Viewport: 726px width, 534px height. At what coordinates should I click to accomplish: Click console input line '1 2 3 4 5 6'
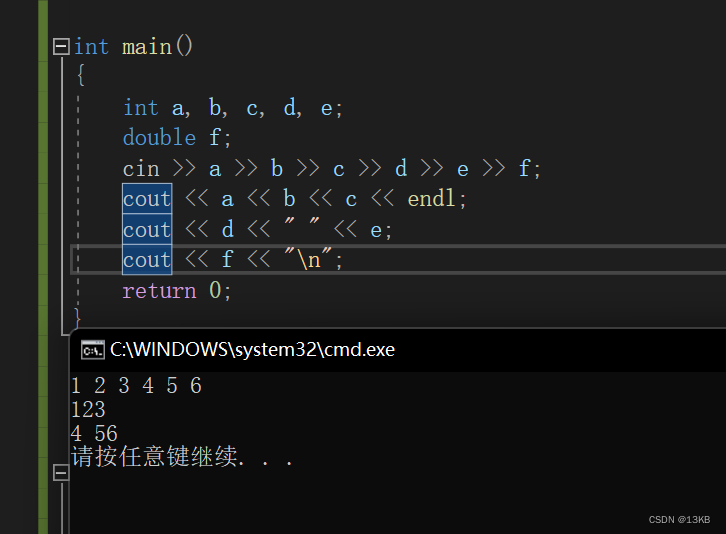pos(137,386)
